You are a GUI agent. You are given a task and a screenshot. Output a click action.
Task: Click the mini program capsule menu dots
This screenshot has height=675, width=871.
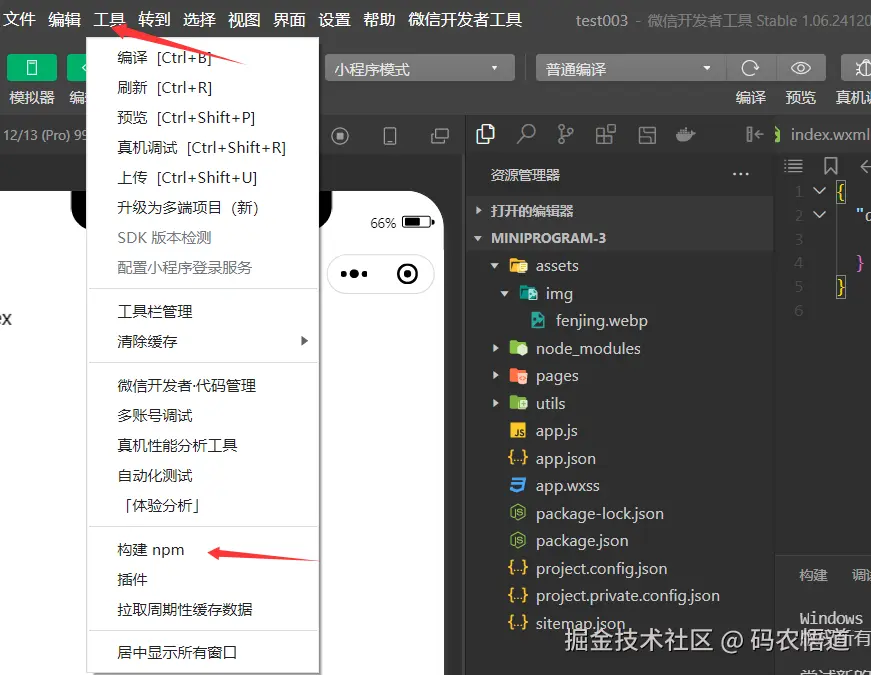coord(354,274)
